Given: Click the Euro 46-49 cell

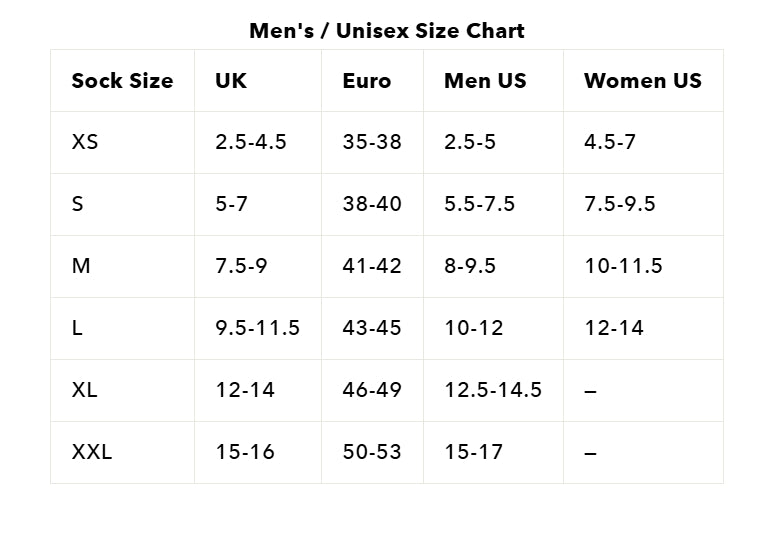Looking at the screenshot, I should (372, 390).
